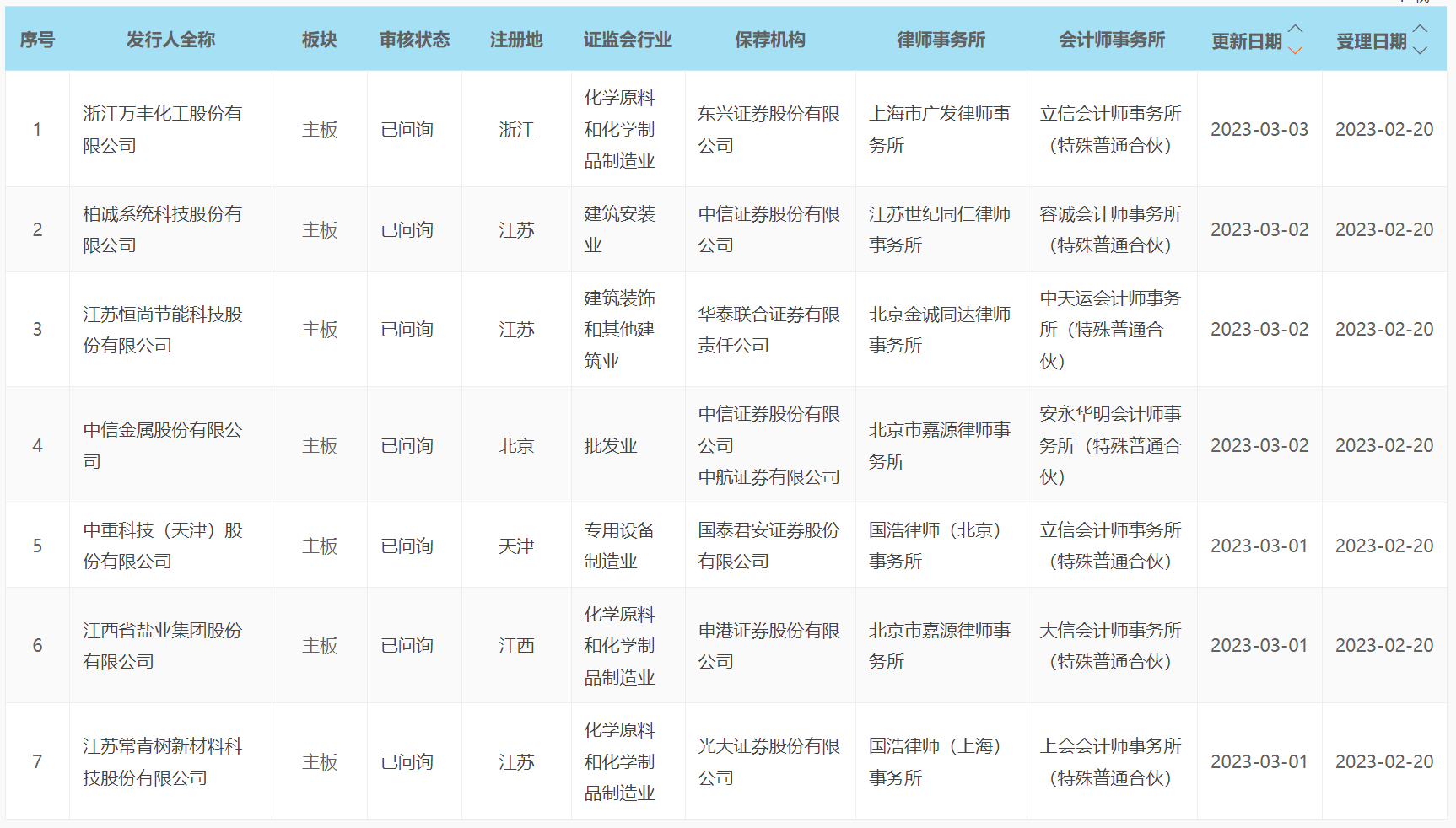
Task: Select 北京金诚同达律师事务所 law firm cell
Action: (x=941, y=330)
